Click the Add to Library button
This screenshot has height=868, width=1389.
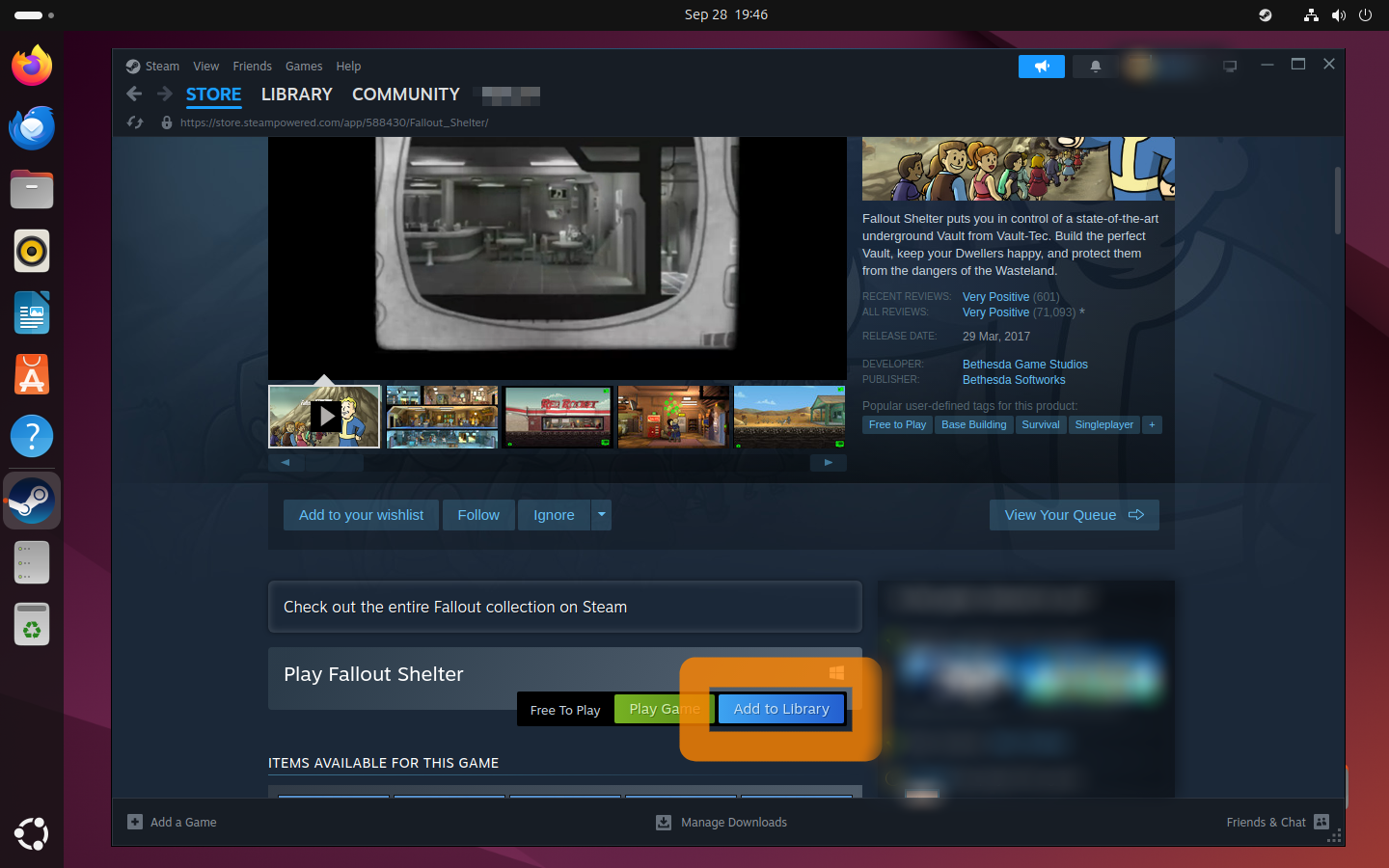click(x=780, y=709)
